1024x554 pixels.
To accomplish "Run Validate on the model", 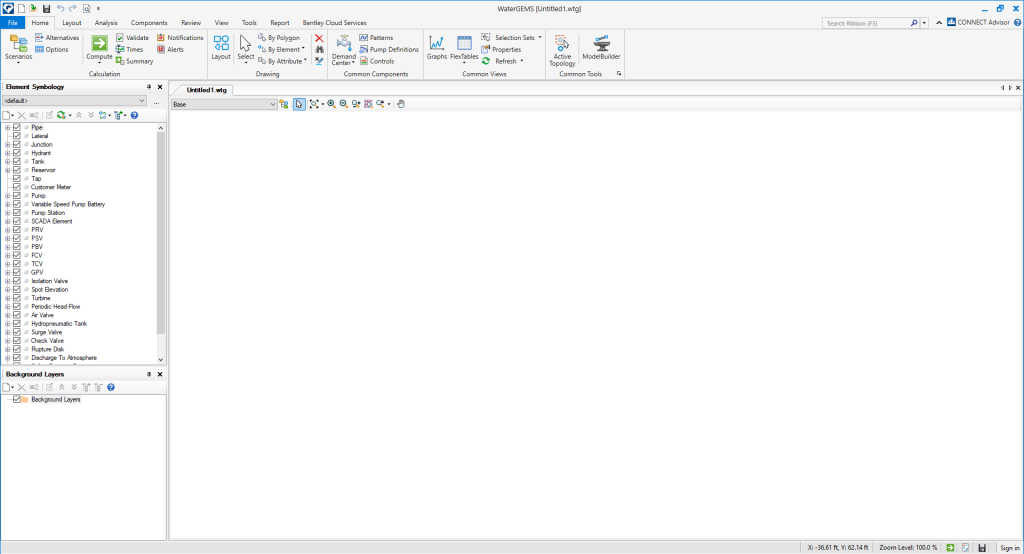I will pos(133,38).
